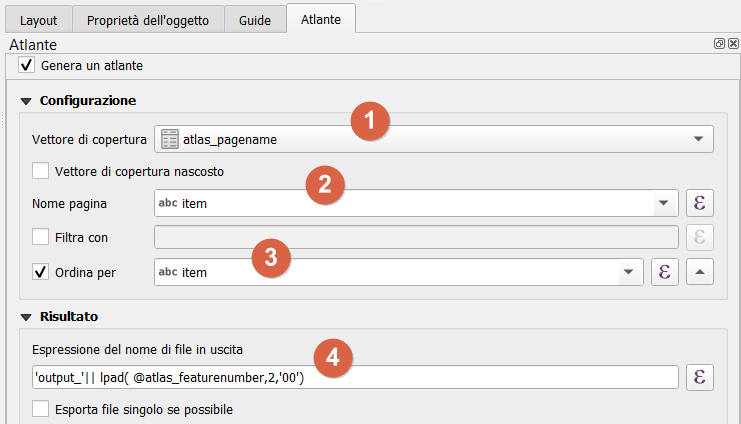
Task: Click the table layer icon for atlas_pagename
Action: pos(170,139)
